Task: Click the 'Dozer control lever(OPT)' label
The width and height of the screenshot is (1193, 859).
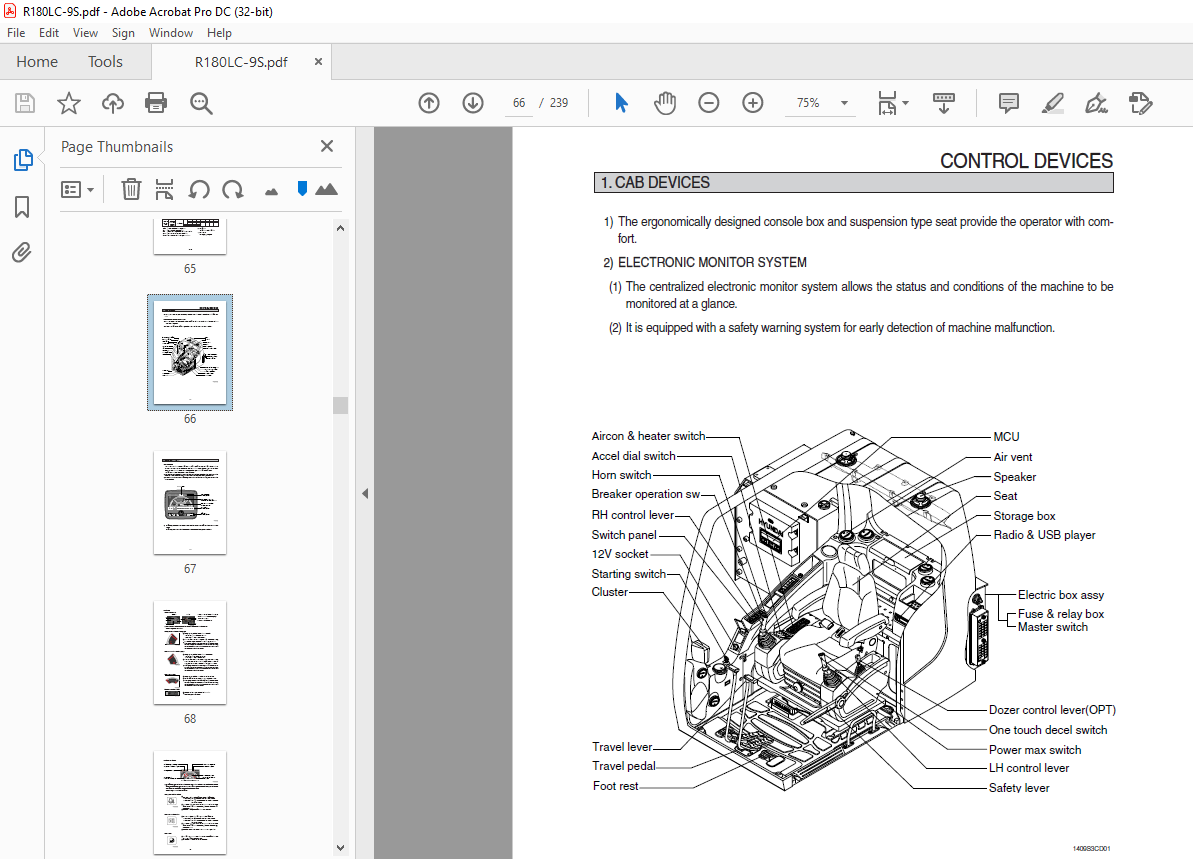Action: click(x=1052, y=710)
